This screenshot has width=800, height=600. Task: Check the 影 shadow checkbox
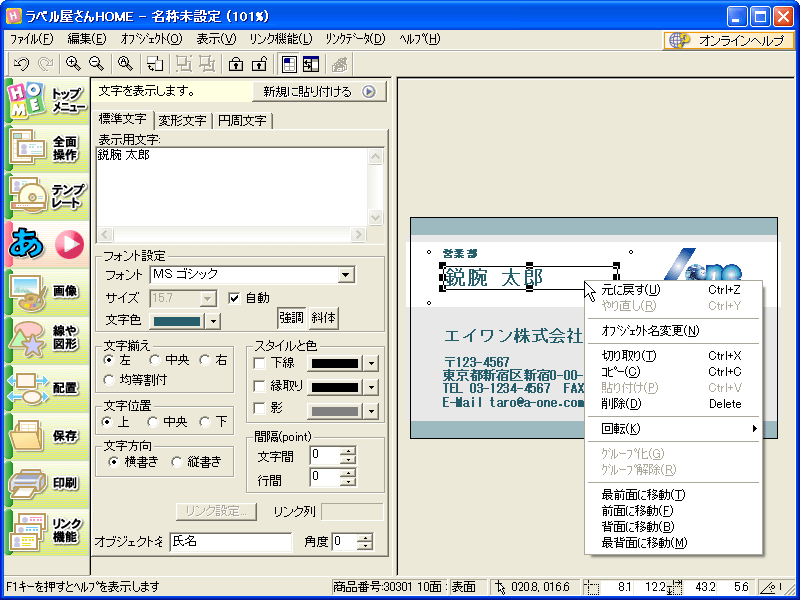pos(260,409)
